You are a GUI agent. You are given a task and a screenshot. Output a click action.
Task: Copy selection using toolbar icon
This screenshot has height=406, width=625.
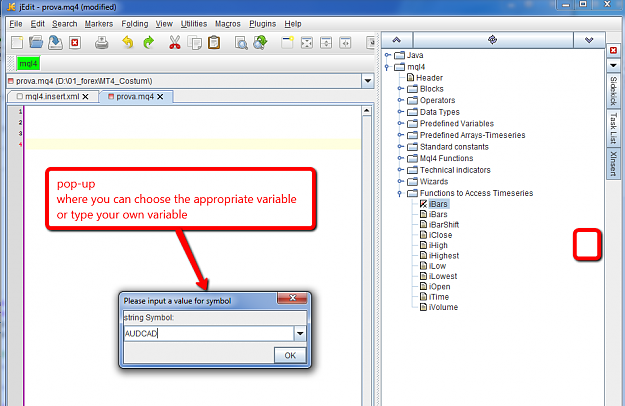pyautogui.click(x=195, y=42)
